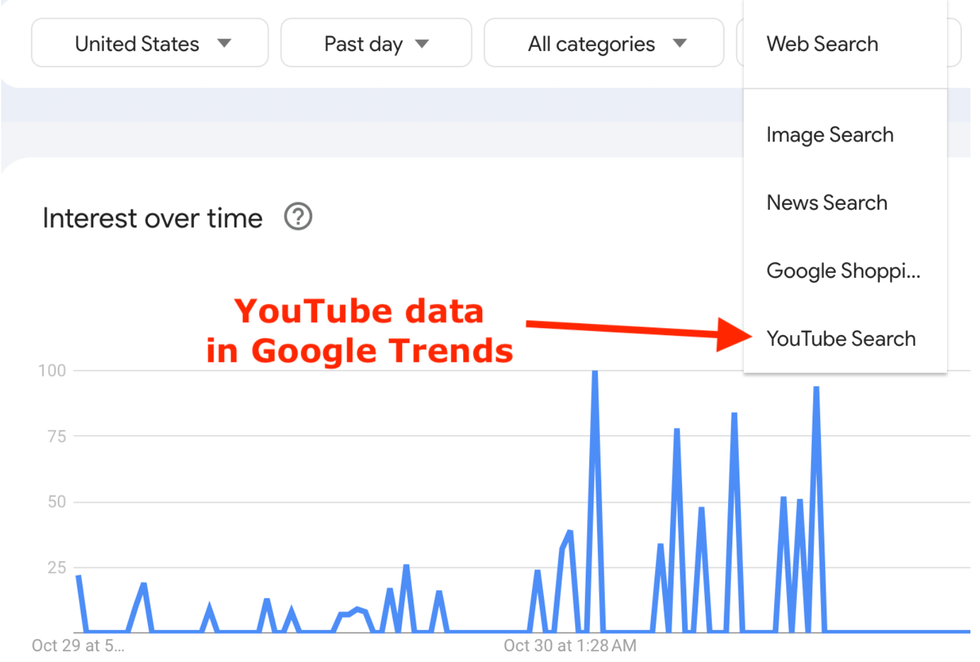Click the Past day dropdown chevron
Image resolution: width=980 pixels, height=662 pixels.
pyautogui.click(x=422, y=43)
